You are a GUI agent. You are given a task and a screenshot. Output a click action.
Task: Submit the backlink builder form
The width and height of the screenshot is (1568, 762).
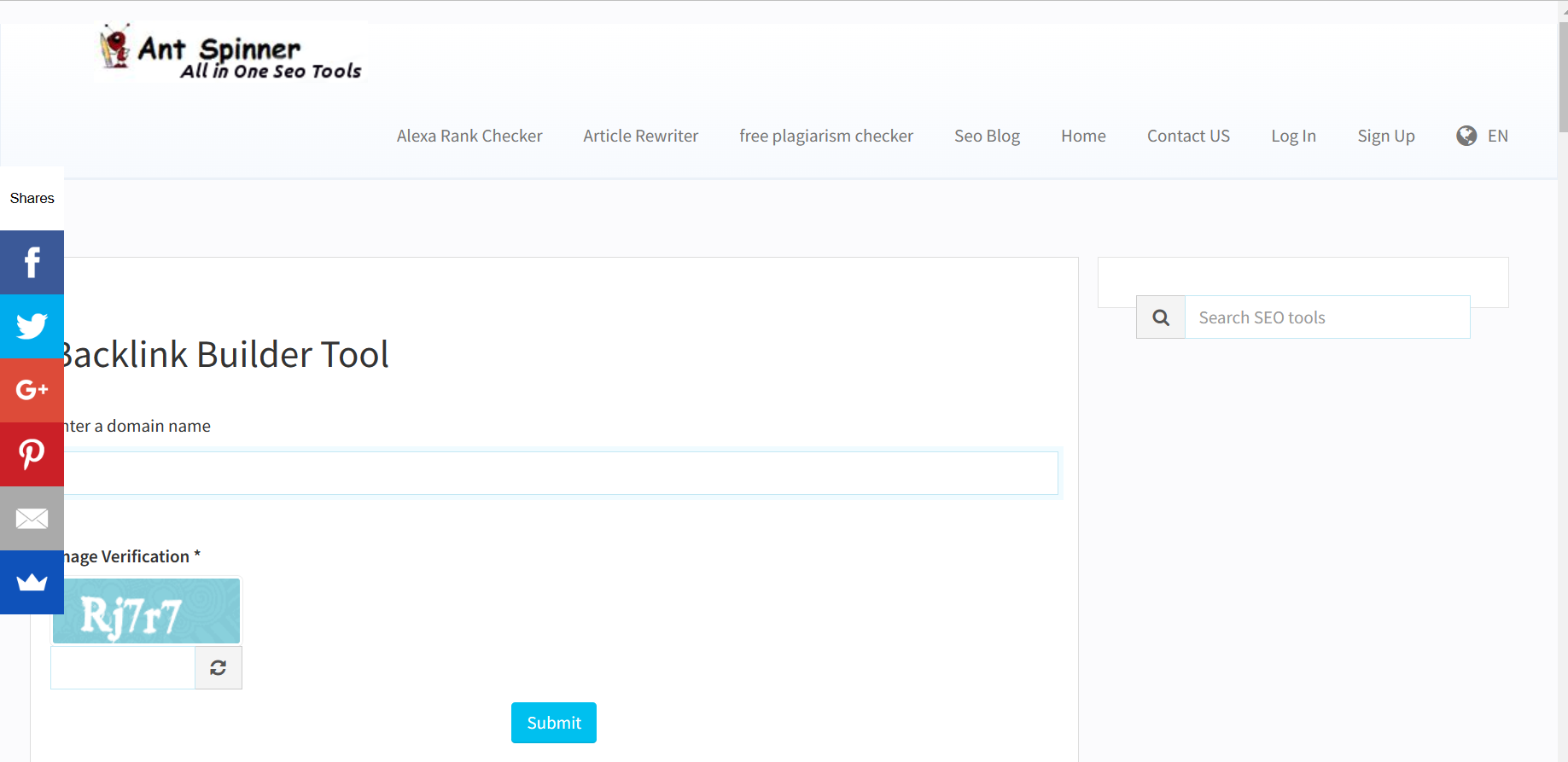[x=554, y=723]
